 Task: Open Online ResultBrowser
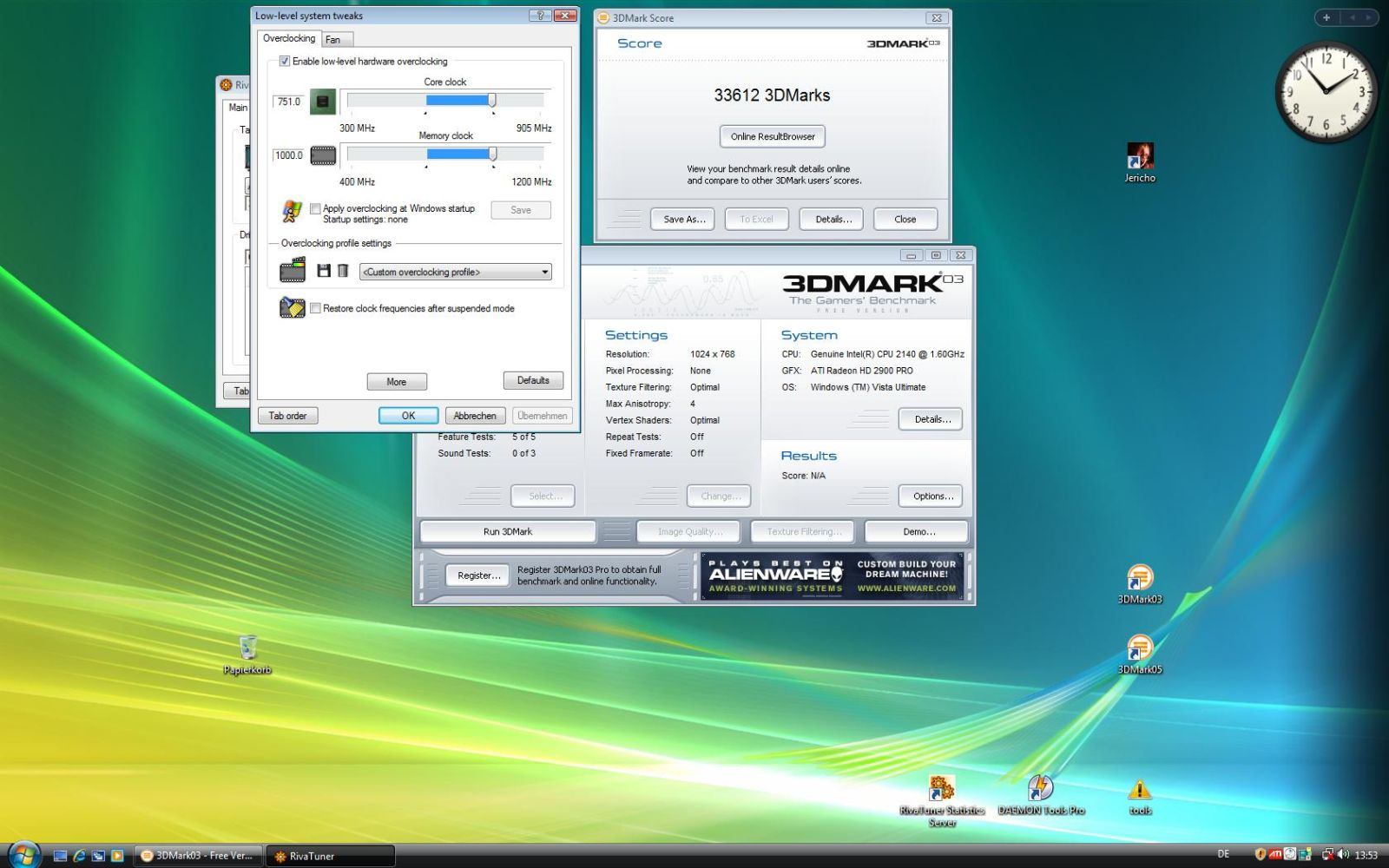pos(773,136)
